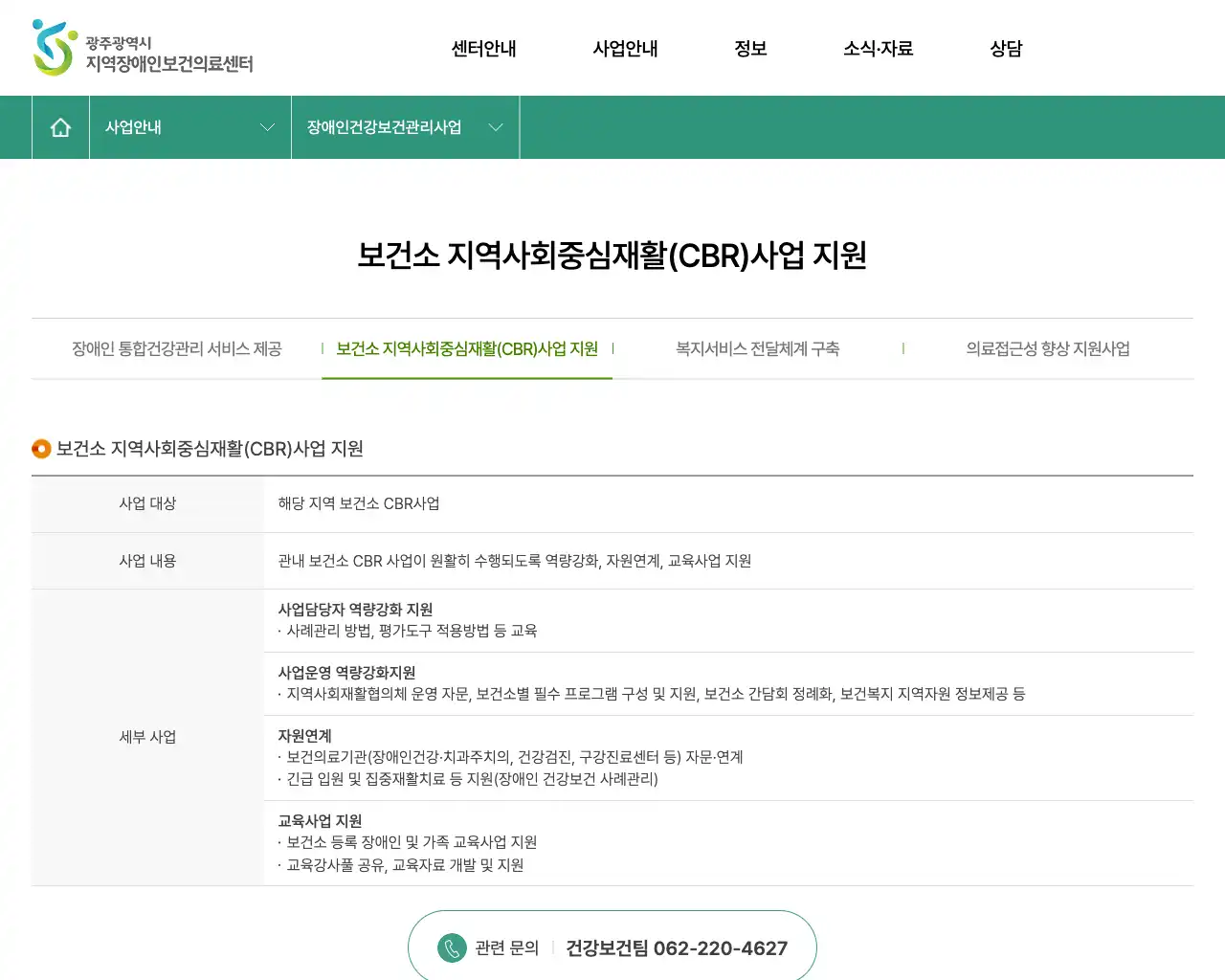The height and width of the screenshot is (980, 1225).
Task: Click the 교육사업 지원 subheading
Action: [x=320, y=821]
